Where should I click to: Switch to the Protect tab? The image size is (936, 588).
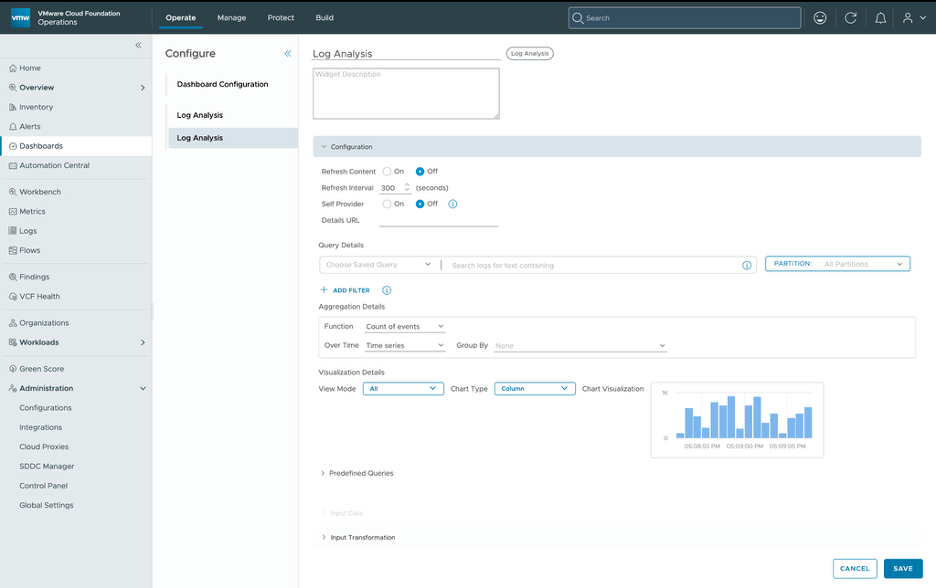[281, 18]
